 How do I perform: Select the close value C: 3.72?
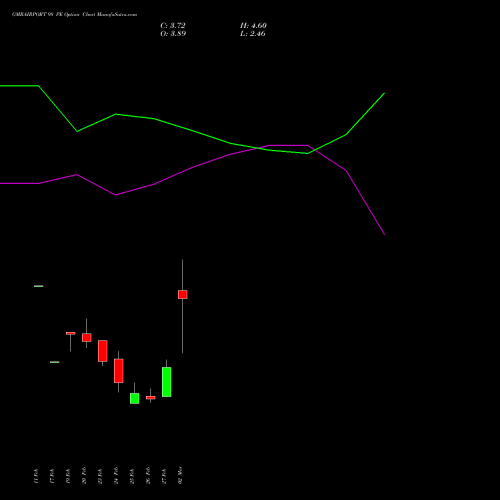tap(173, 26)
